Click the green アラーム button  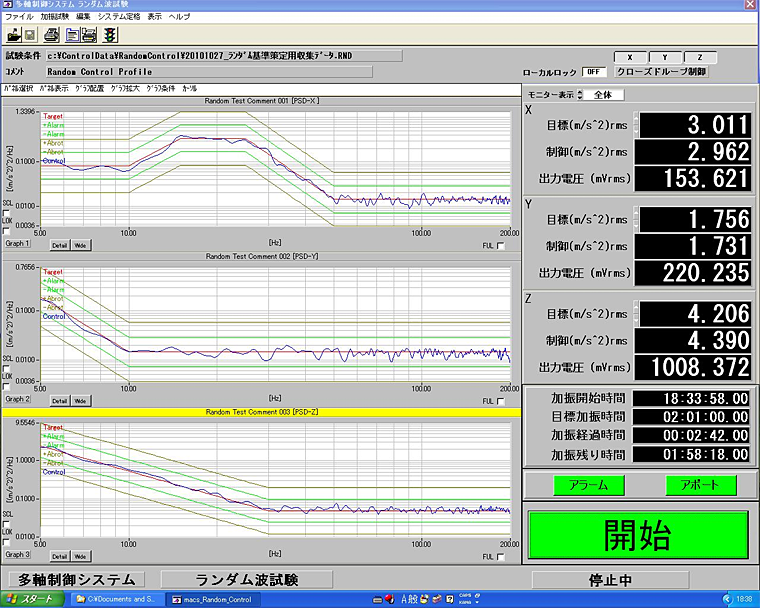(x=589, y=485)
